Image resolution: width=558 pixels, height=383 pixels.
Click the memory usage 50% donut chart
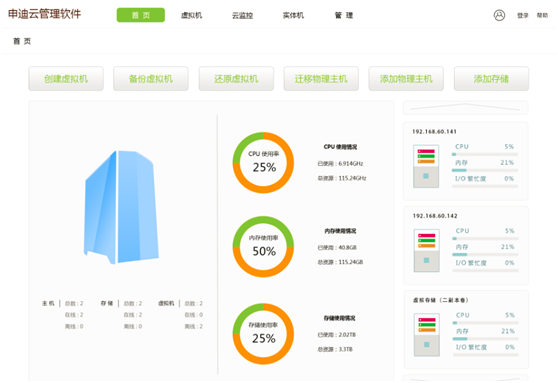tap(263, 247)
